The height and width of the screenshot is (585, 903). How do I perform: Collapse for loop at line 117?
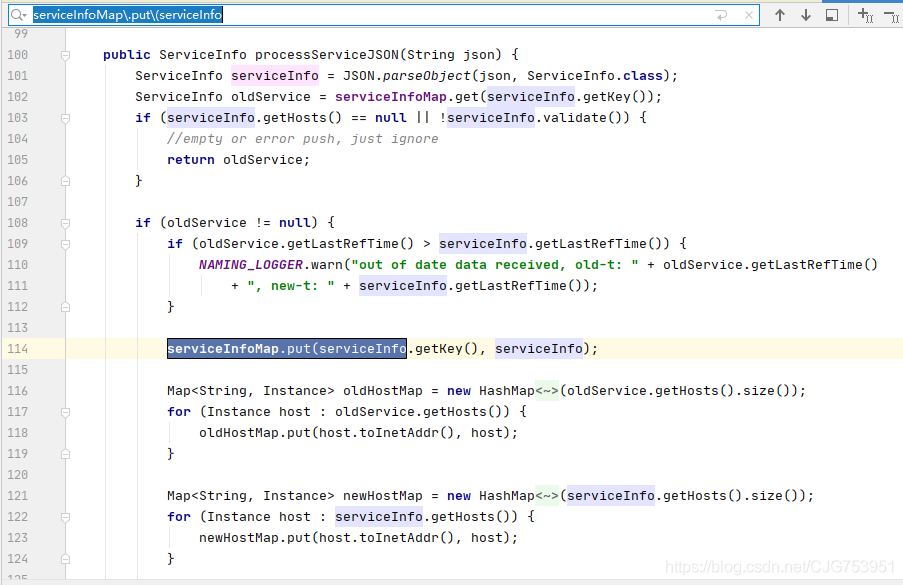65,412
